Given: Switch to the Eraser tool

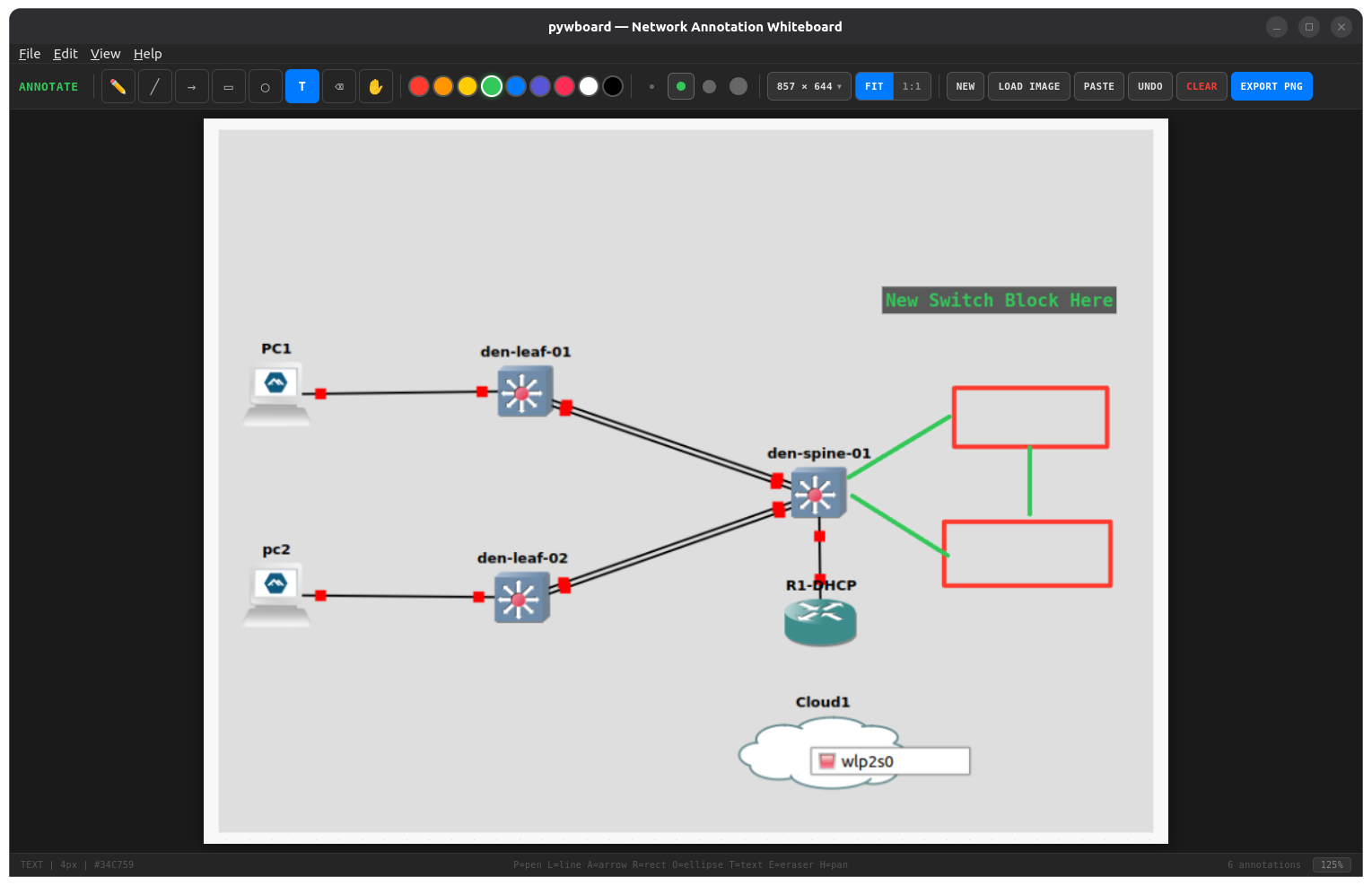Looking at the screenshot, I should point(338,86).
